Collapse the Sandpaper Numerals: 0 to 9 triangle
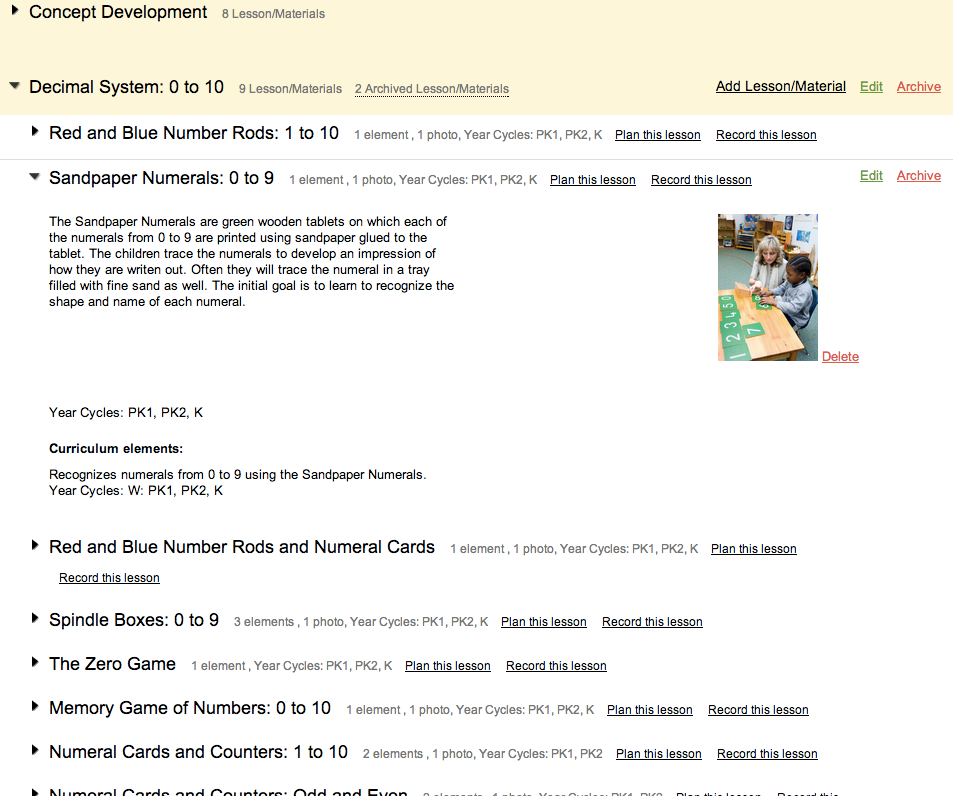 pos(35,177)
